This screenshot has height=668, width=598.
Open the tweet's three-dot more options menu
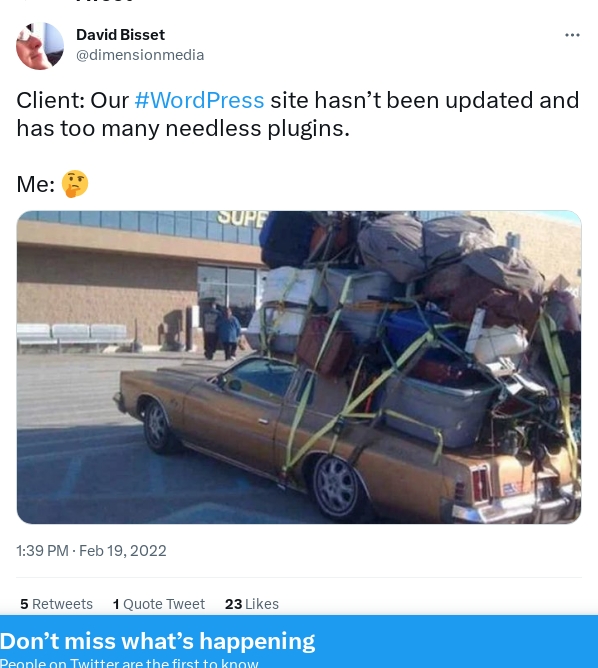click(x=572, y=35)
